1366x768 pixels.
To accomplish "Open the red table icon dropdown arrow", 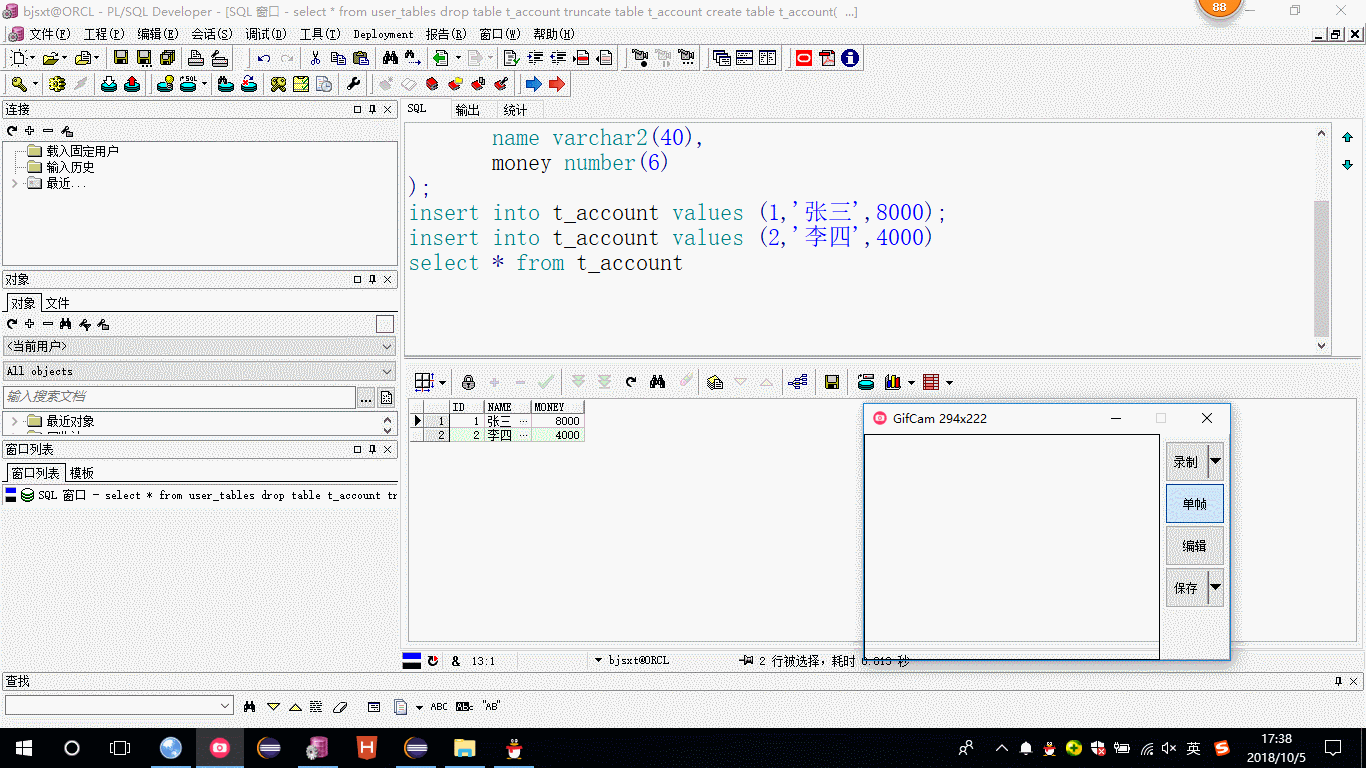I will [949, 382].
